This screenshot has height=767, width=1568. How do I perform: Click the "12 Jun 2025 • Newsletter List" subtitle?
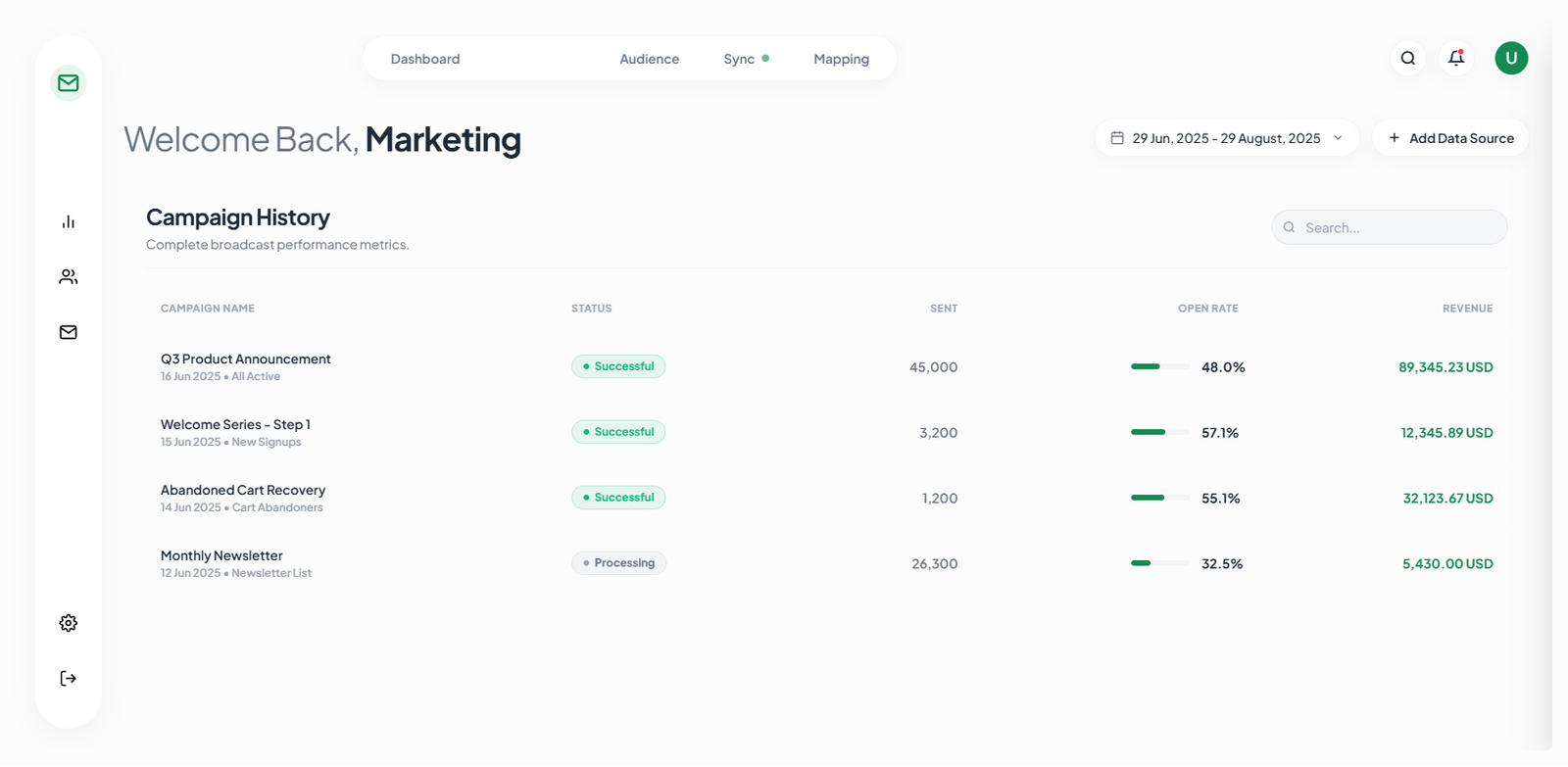[x=236, y=574]
